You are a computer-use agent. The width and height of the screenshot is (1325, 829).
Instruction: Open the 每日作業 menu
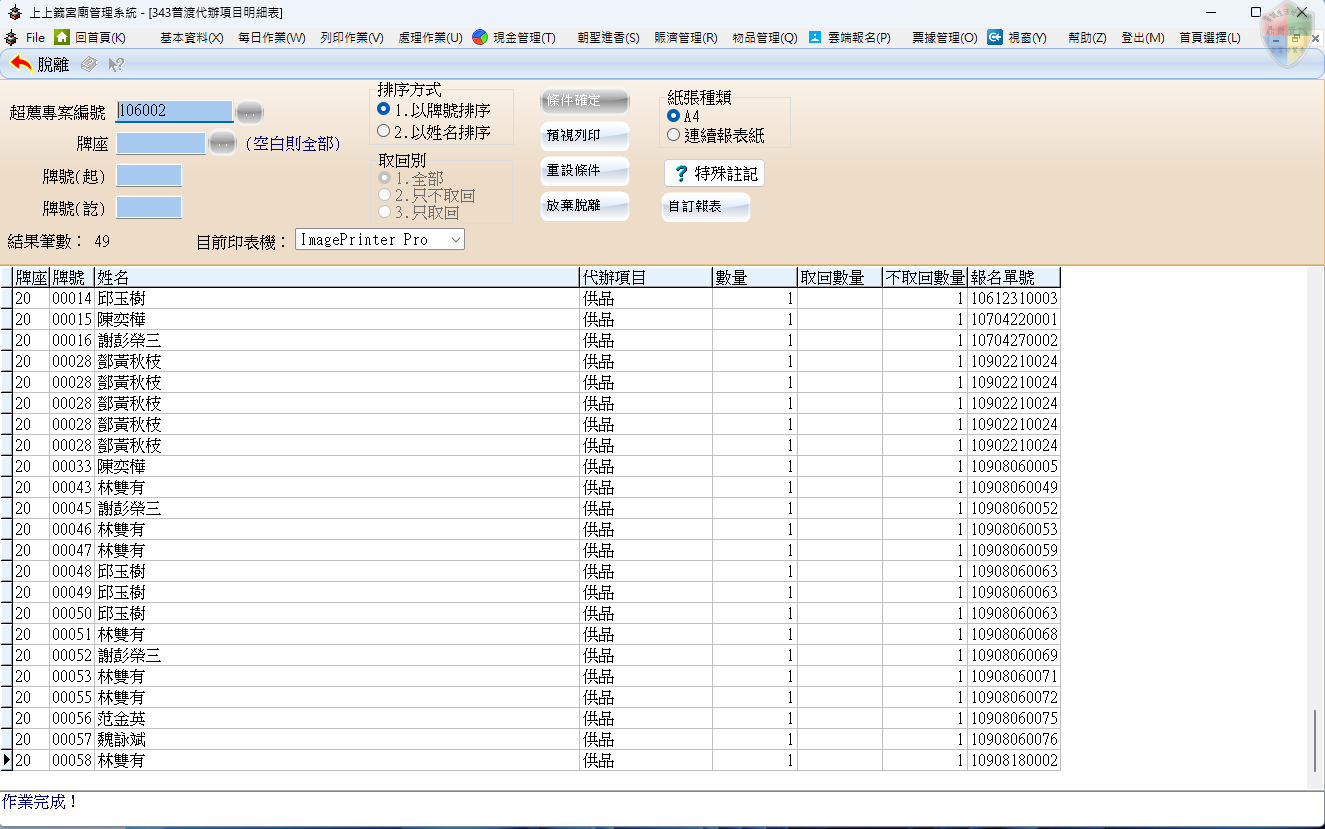(x=271, y=37)
